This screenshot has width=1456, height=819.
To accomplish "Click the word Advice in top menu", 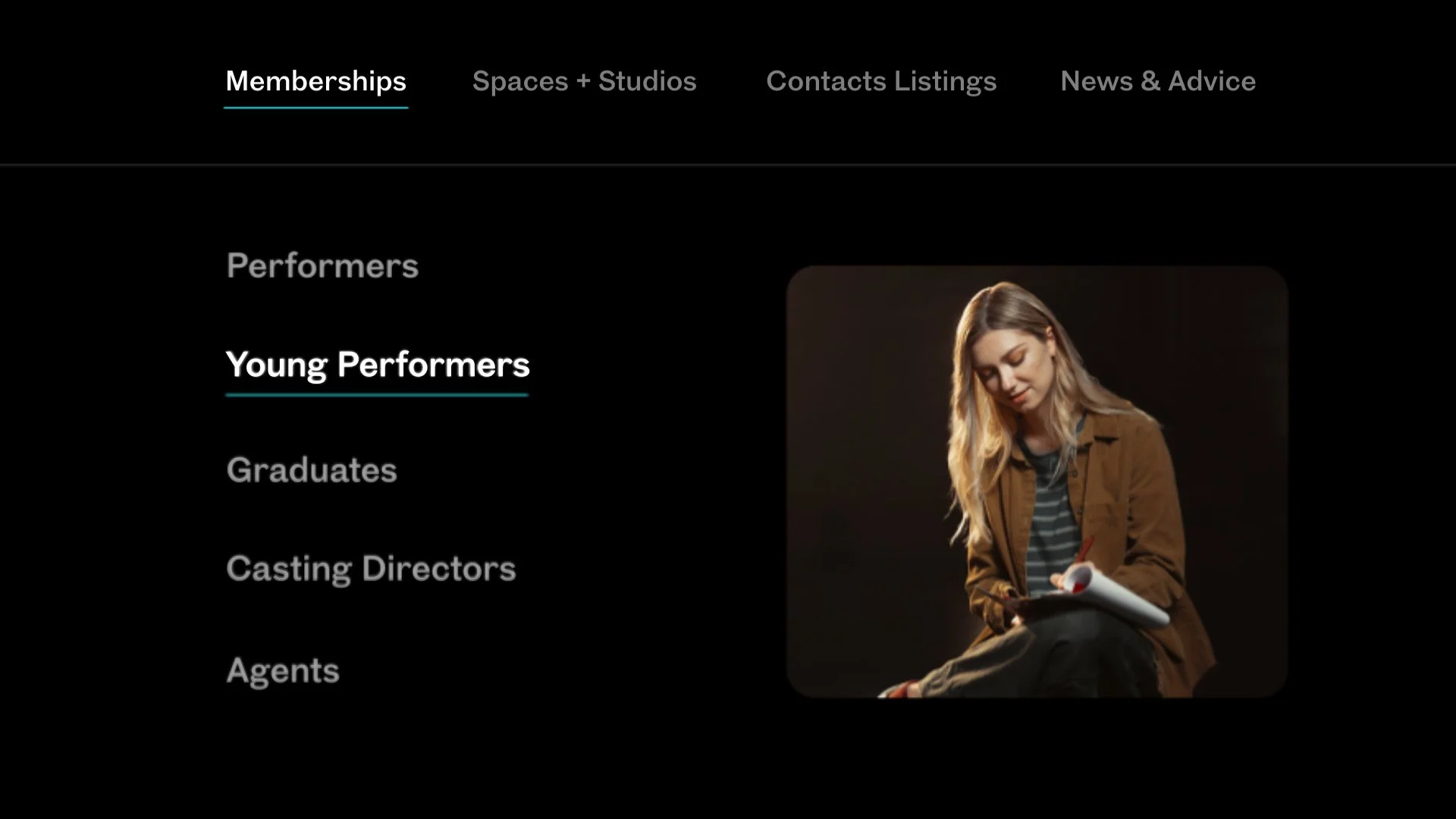I will click(x=1211, y=81).
